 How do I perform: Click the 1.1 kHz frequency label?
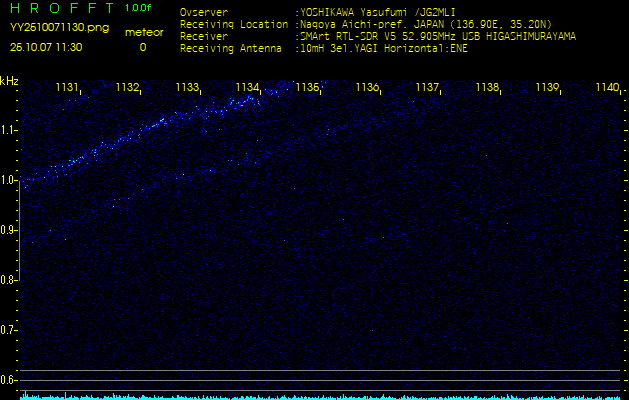pos(8,130)
